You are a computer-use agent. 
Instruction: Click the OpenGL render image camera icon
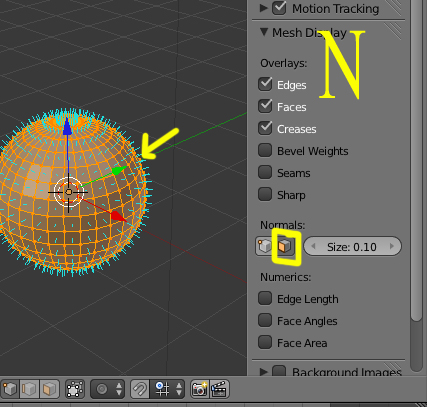pos(200,389)
